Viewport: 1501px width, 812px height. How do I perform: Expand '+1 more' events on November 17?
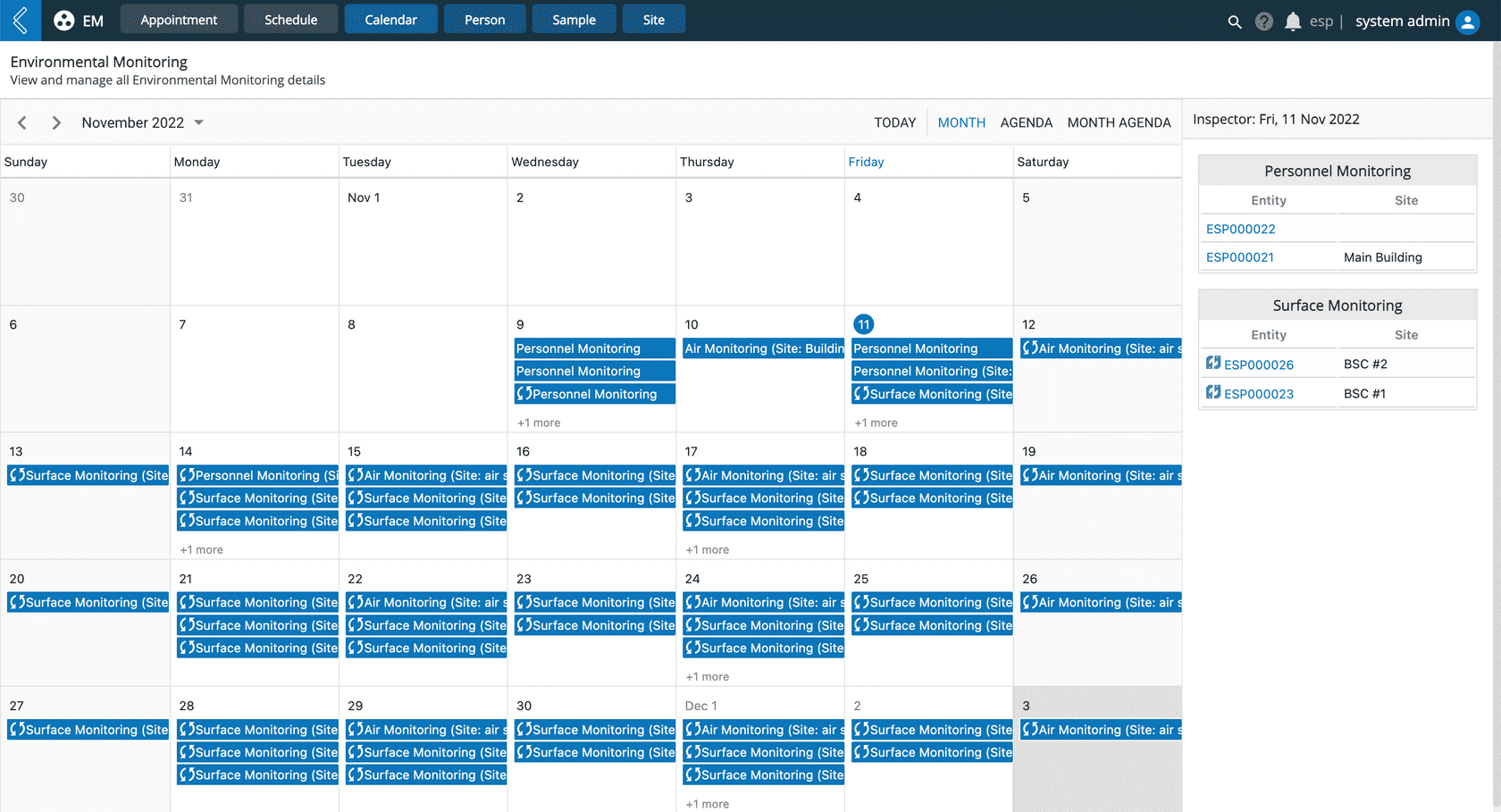coord(707,549)
